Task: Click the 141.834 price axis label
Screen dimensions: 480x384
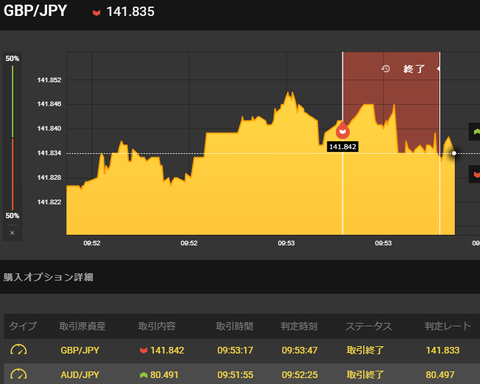Action: (x=49, y=153)
